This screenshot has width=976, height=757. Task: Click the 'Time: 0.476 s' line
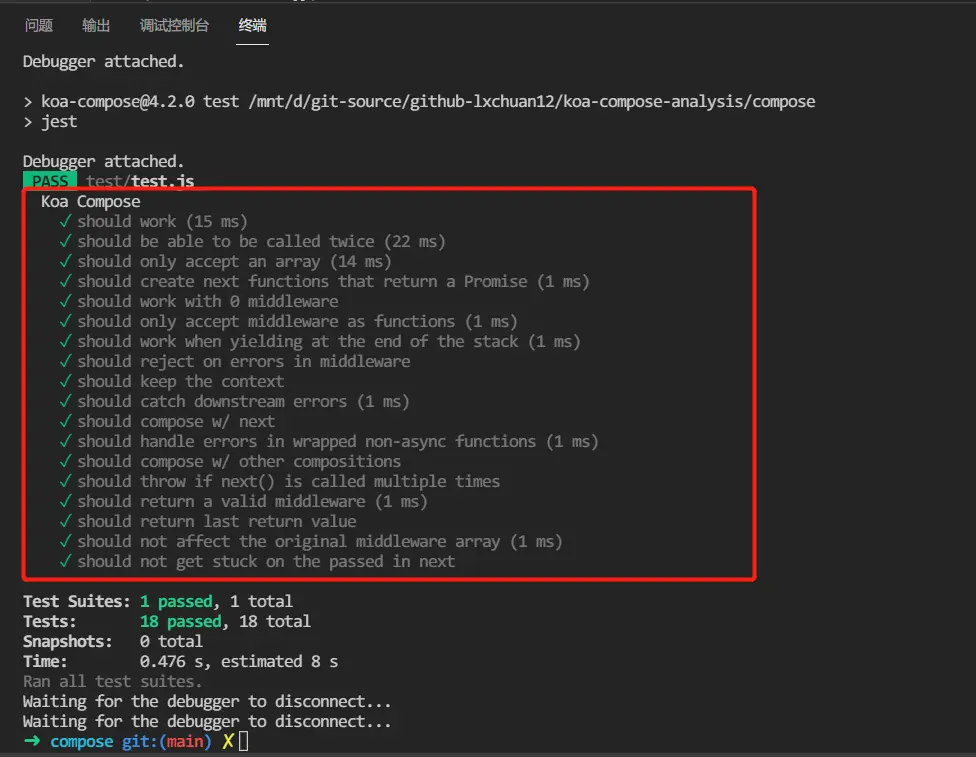(x=181, y=661)
